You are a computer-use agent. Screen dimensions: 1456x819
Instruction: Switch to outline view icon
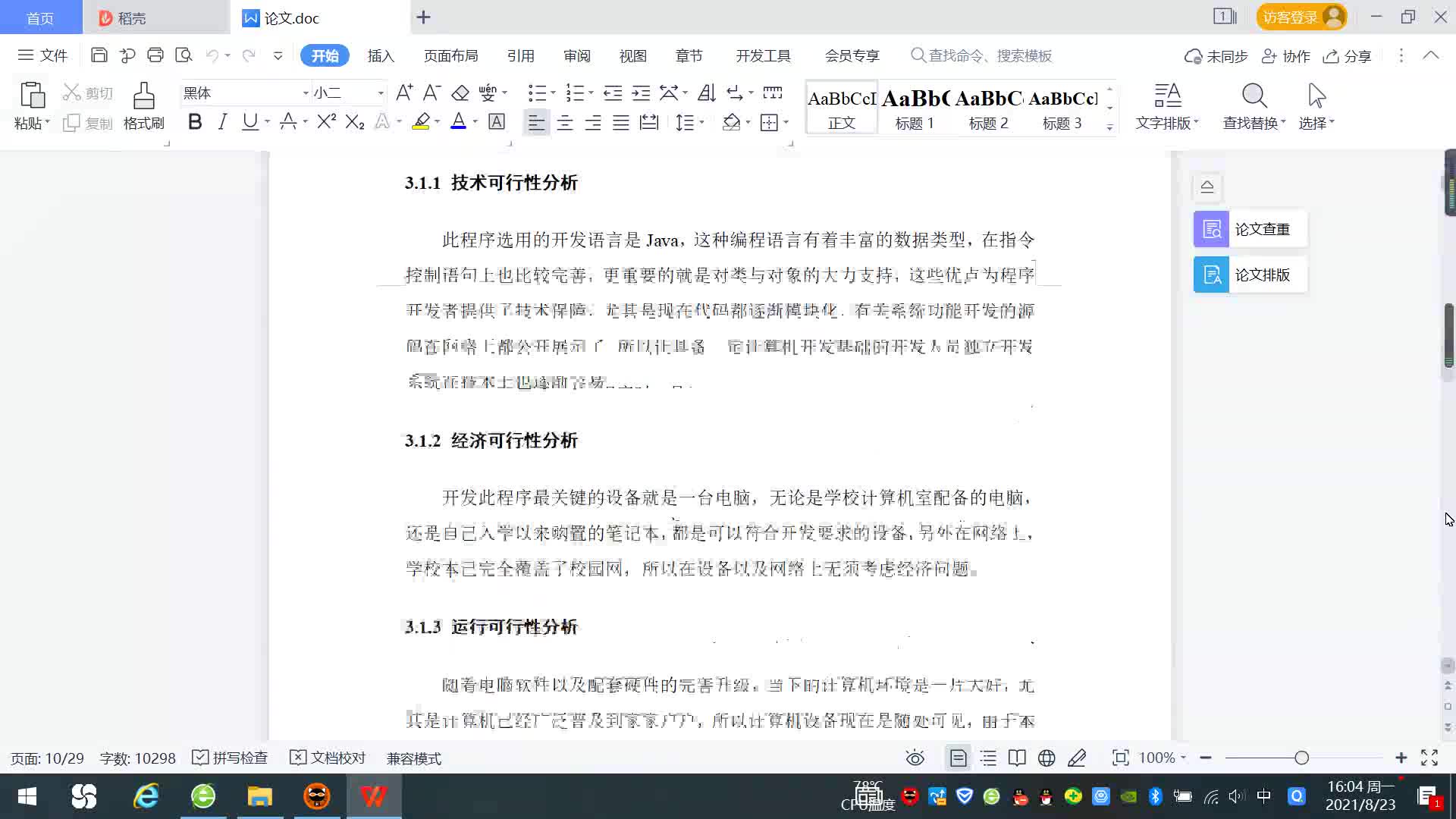(988, 758)
